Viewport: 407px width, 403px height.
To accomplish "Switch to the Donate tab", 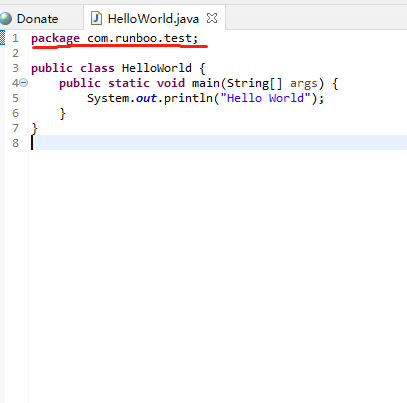I will pos(37,19).
